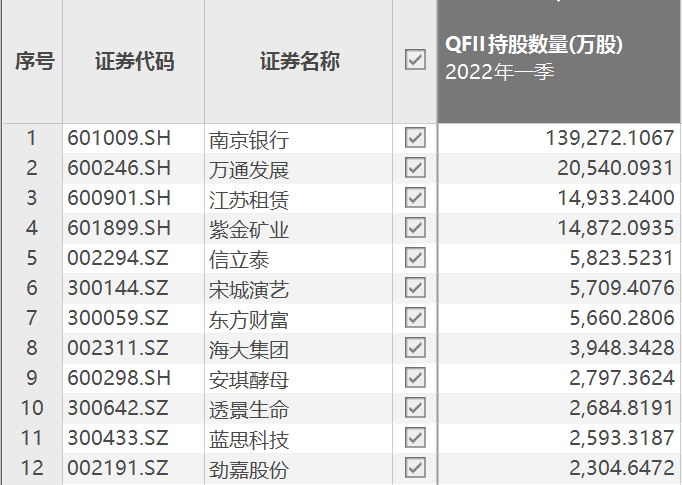Click the 证券代码 column header
Viewport: 682px width, 485px height.
(x=134, y=61)
